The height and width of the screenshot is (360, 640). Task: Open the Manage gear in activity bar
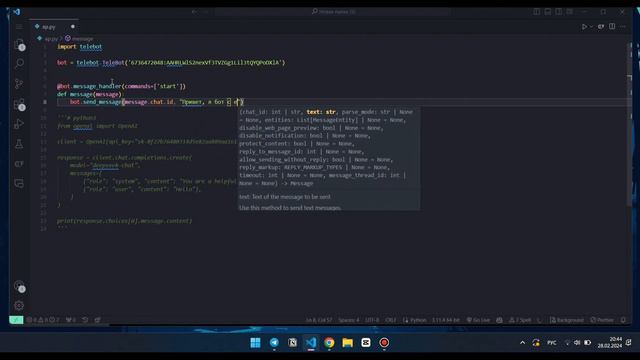click(19, 305)
